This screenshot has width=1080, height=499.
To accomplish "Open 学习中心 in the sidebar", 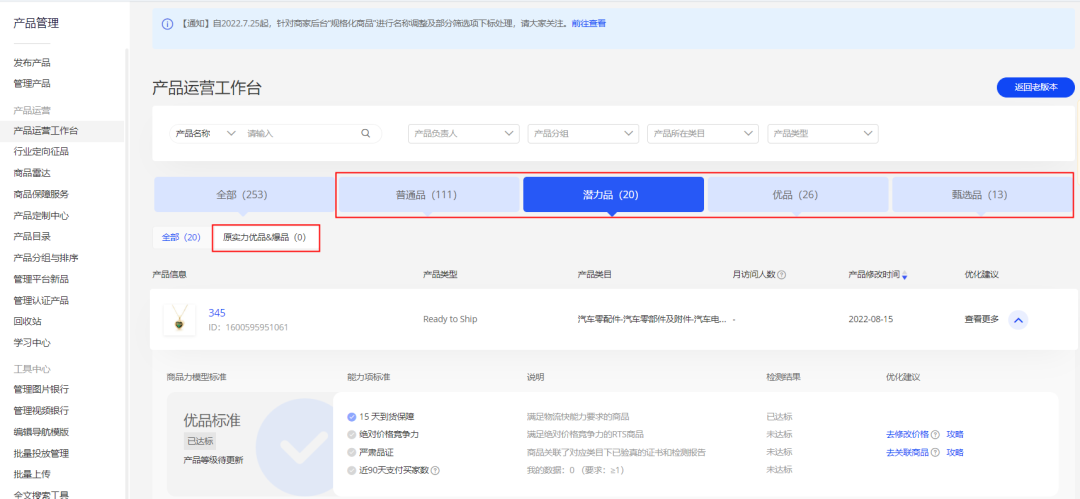I will coord(32,343).
